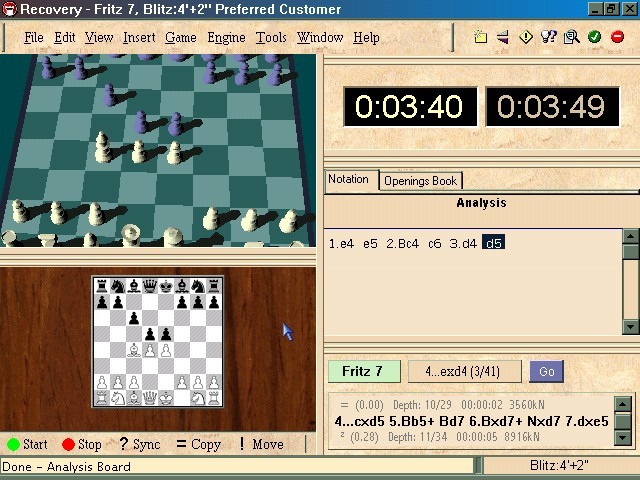Click the Analysis heading in notation pane
The height and width of the screenshot is (480, 640).
point(481,203)
